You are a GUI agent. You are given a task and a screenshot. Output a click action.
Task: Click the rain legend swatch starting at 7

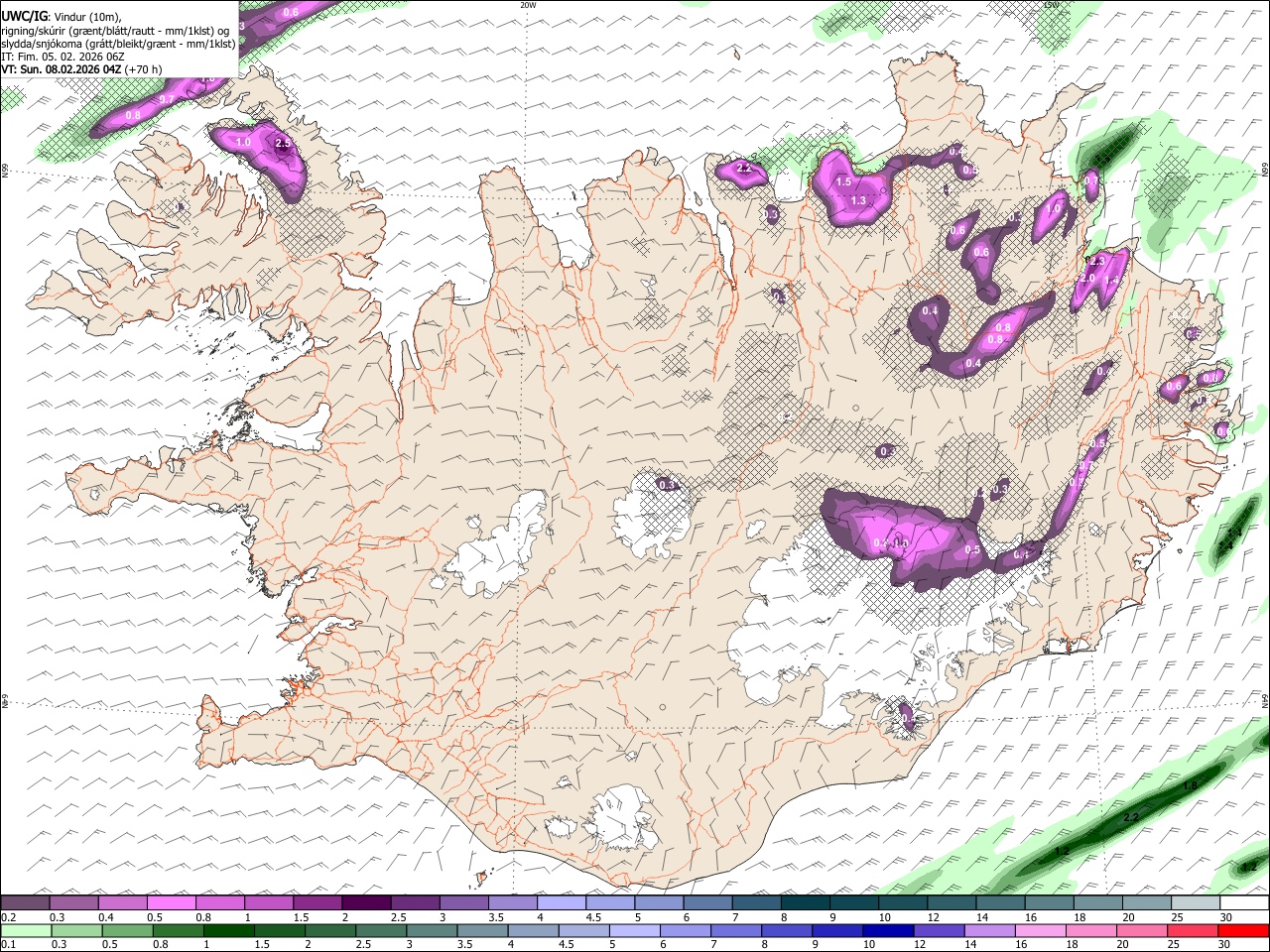[x=736, y=931]
